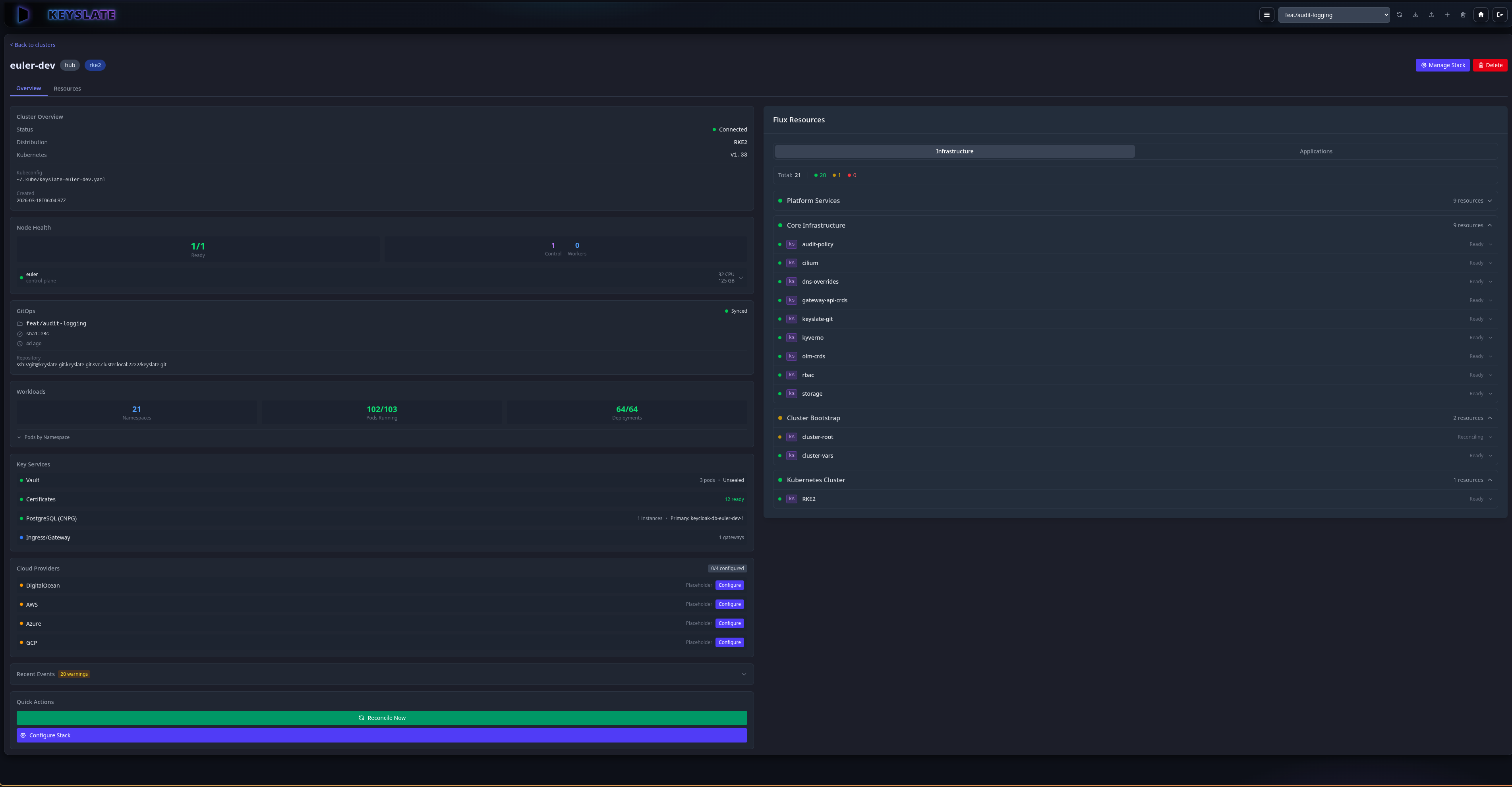The width and height of the screenshot is (1512, 787).
Task: Collapse the Kubernetes Cluster group
Action: (x=1135, y=480)
